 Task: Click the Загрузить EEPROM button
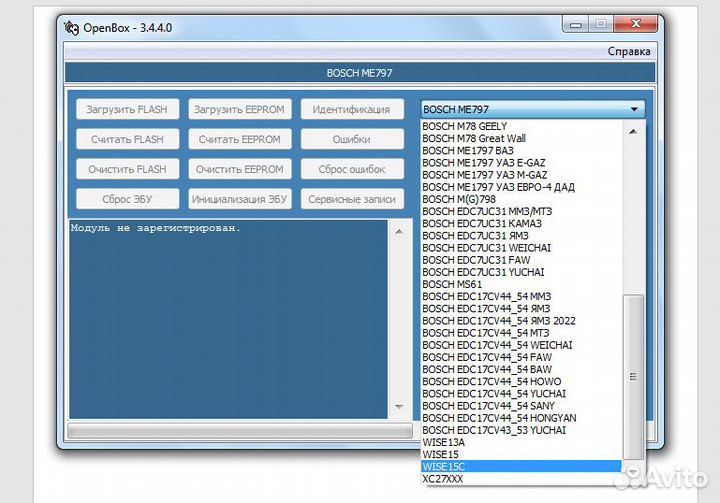point(240,109)
